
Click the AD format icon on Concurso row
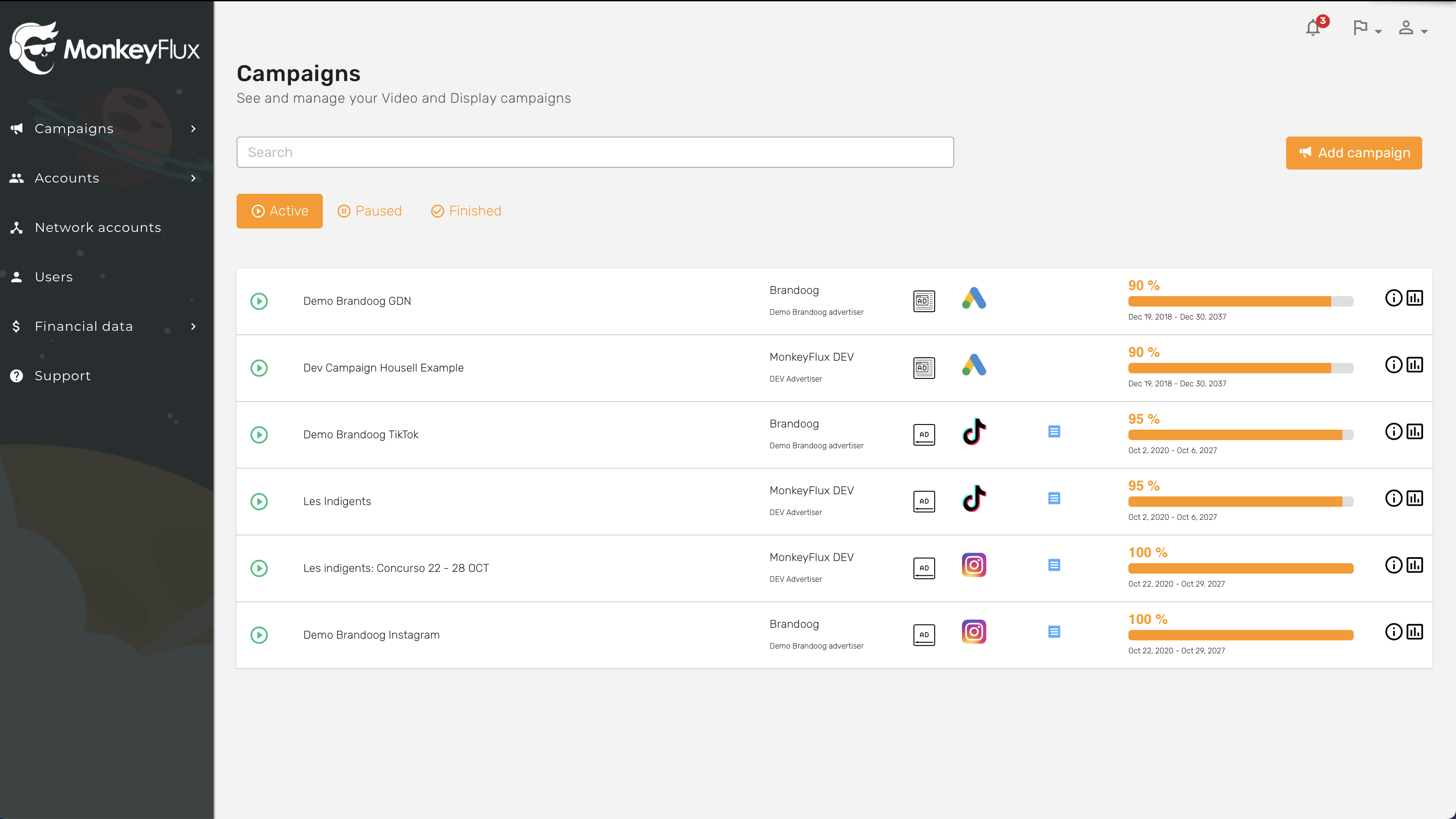click(924, 568)
